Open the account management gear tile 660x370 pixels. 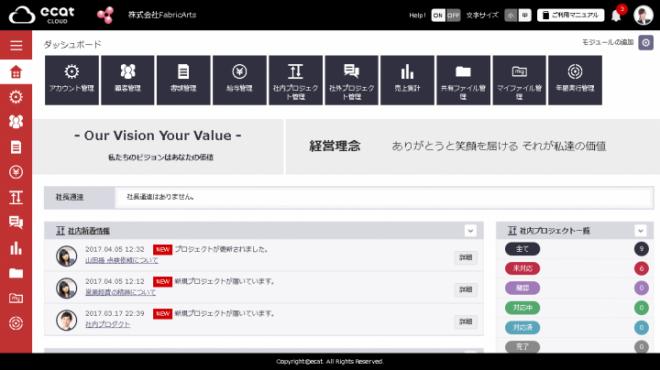pos(72,80)
